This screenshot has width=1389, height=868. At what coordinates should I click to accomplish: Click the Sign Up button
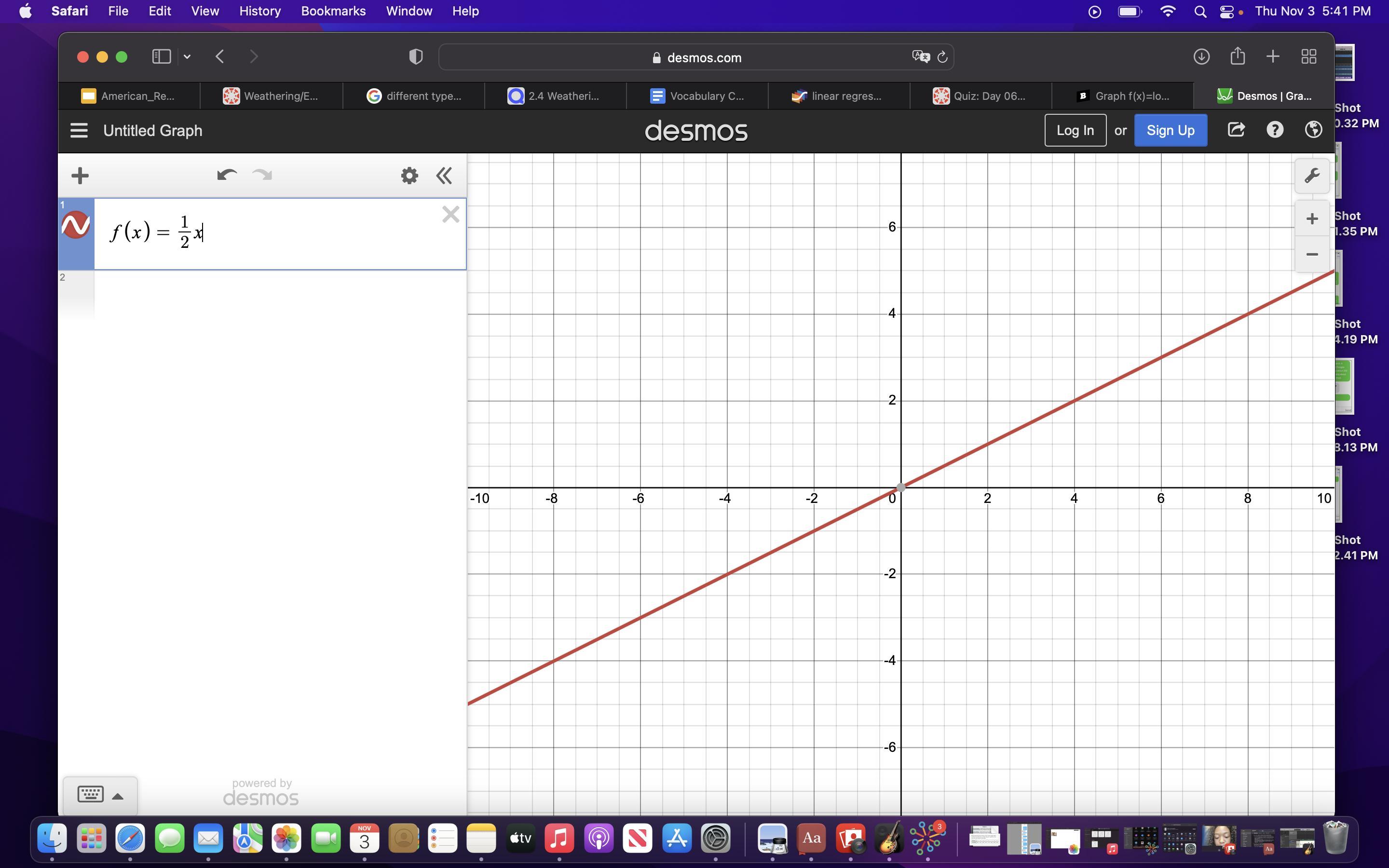(1171, 130)
